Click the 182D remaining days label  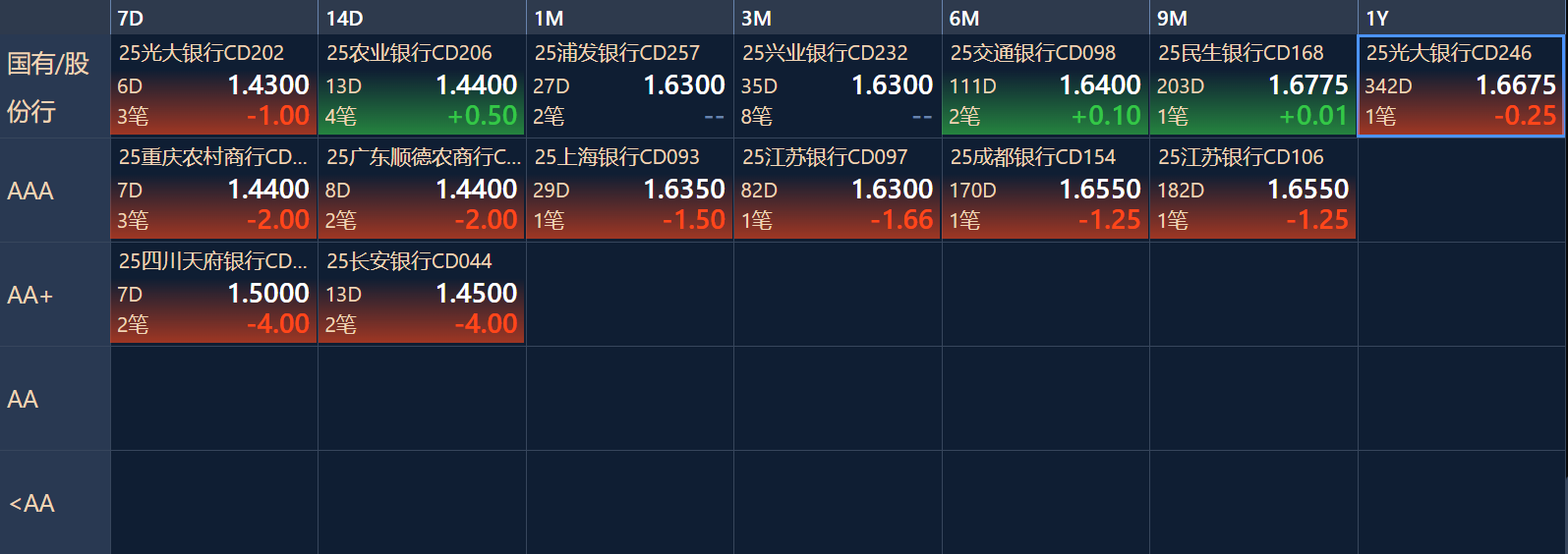pyautogui.click(x=1181, y=191)
